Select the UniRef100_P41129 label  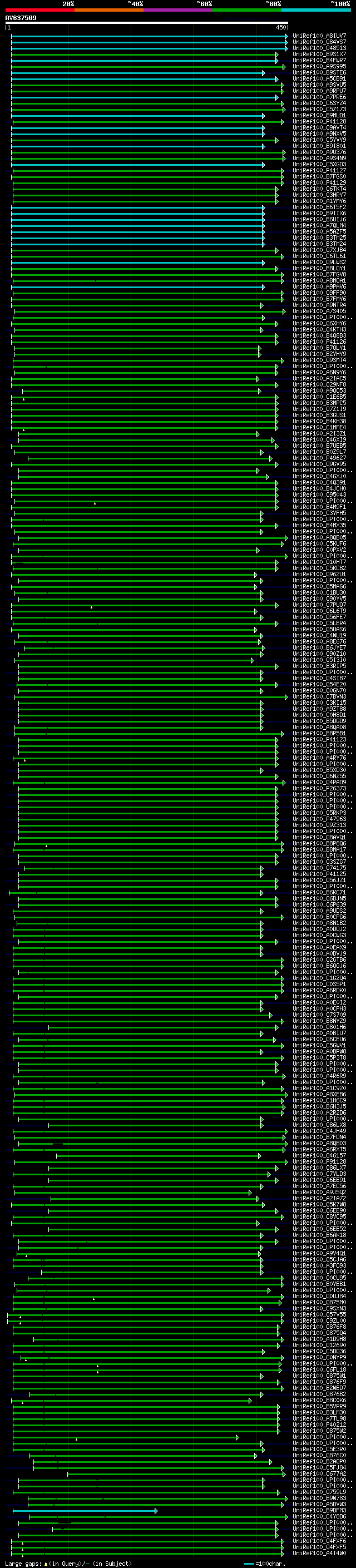(x=319, y=182)
